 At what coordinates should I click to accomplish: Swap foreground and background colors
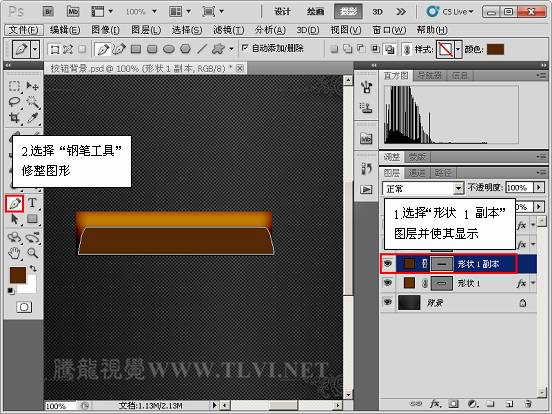(33, 269)
